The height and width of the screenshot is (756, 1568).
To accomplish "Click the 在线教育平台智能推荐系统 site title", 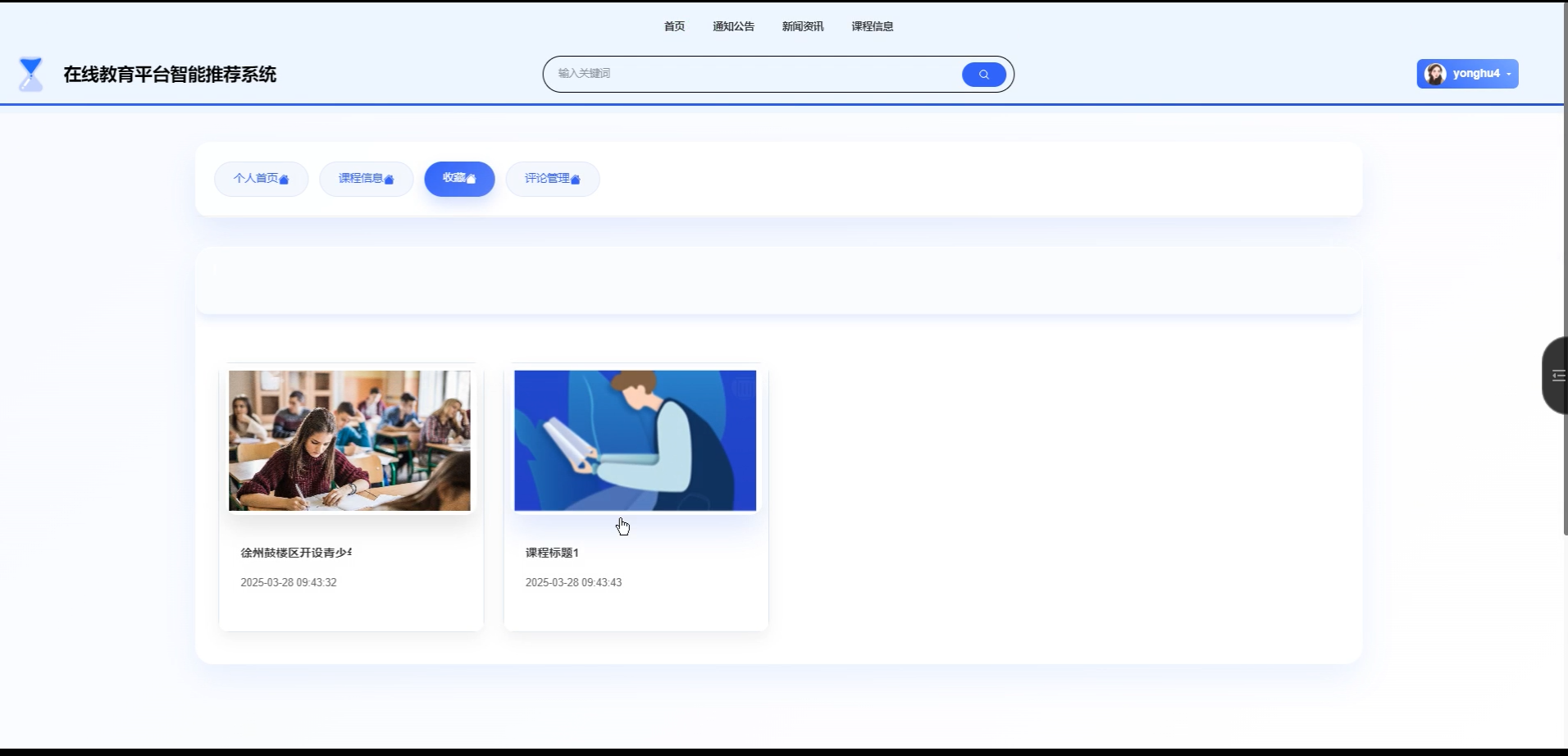I will (x=170, y=75).
